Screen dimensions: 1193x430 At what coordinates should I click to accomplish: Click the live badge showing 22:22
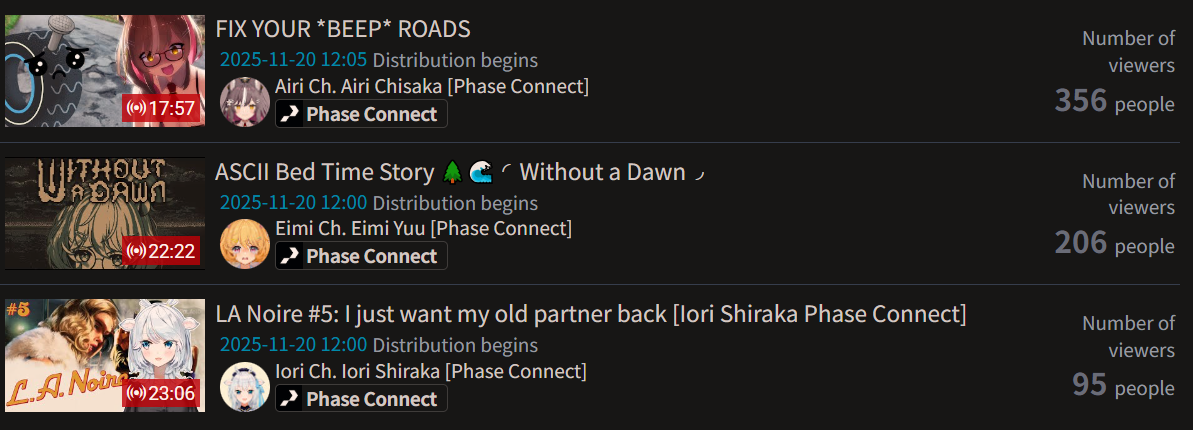click(x=161, y=250)
